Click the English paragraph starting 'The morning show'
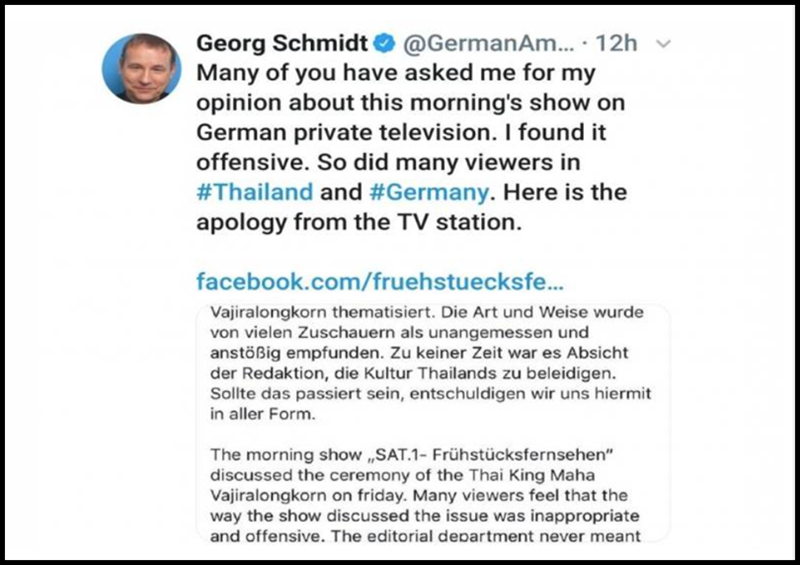800x565 pixels. pyautogui.click(x=425, y=495)
